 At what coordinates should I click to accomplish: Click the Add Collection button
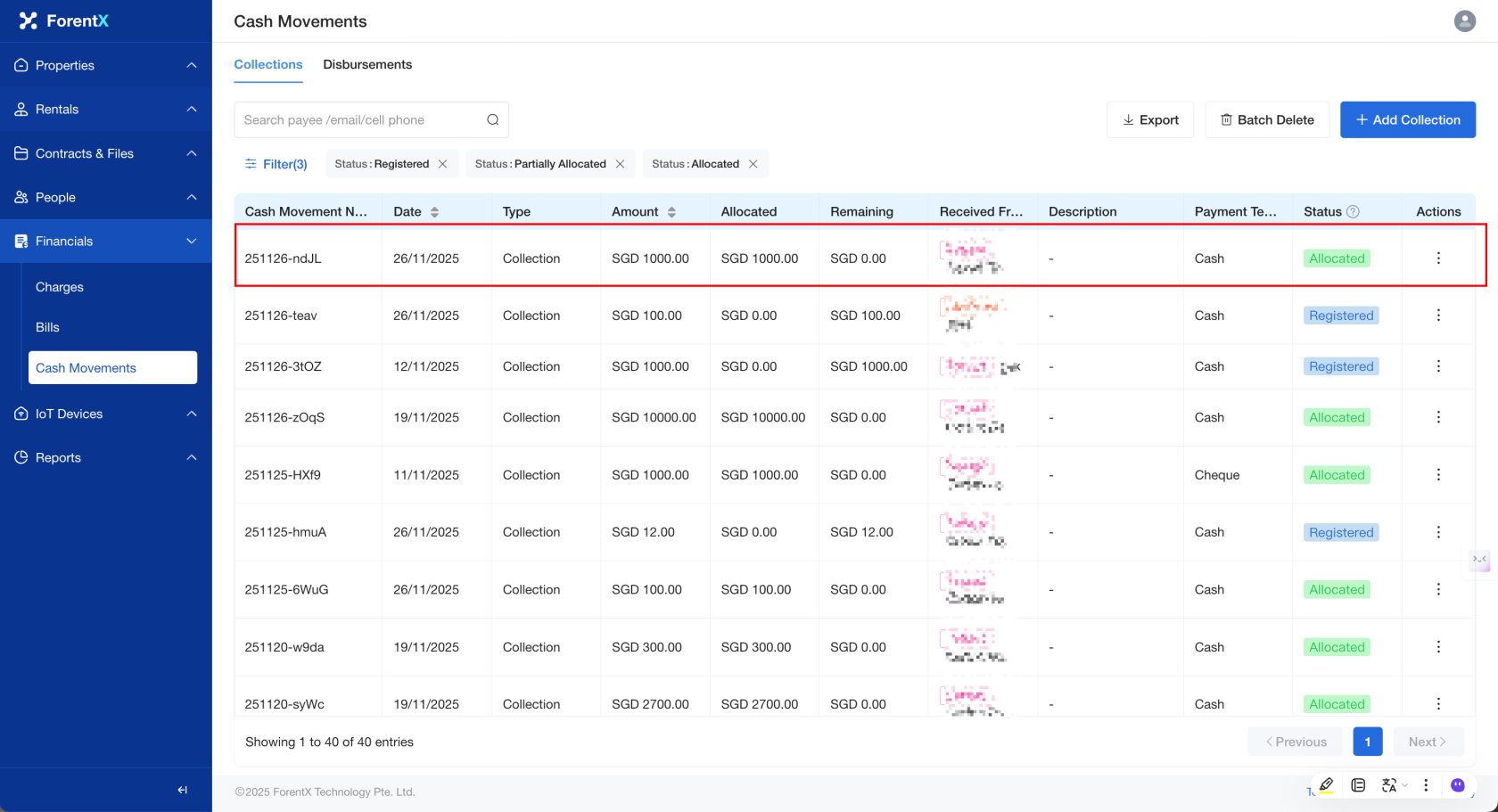click(1407, 120)
